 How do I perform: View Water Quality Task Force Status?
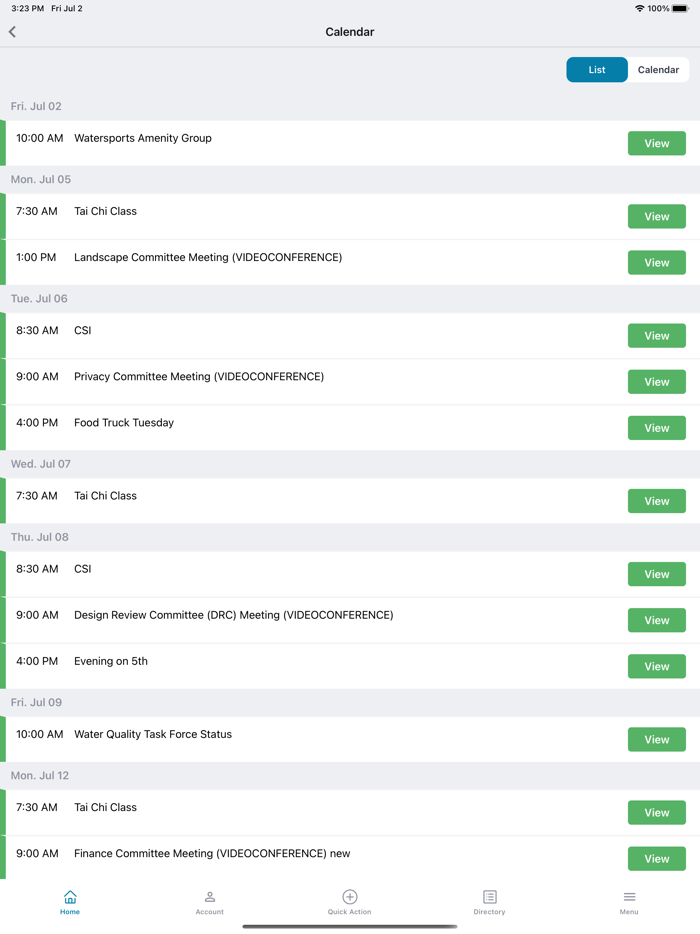[x=656, y=740]
